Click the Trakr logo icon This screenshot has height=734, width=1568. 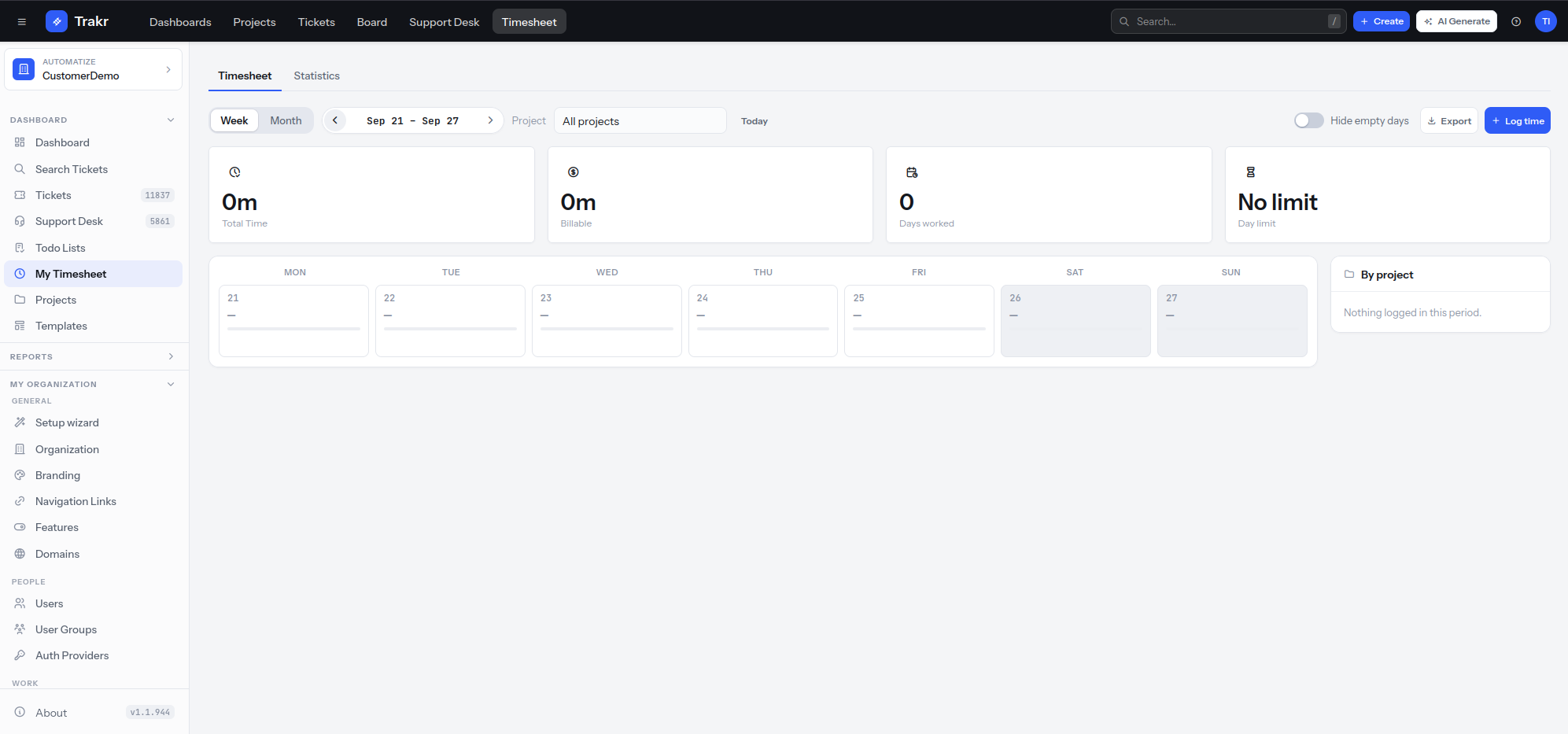pyautogui.click(x=57, y=21)
